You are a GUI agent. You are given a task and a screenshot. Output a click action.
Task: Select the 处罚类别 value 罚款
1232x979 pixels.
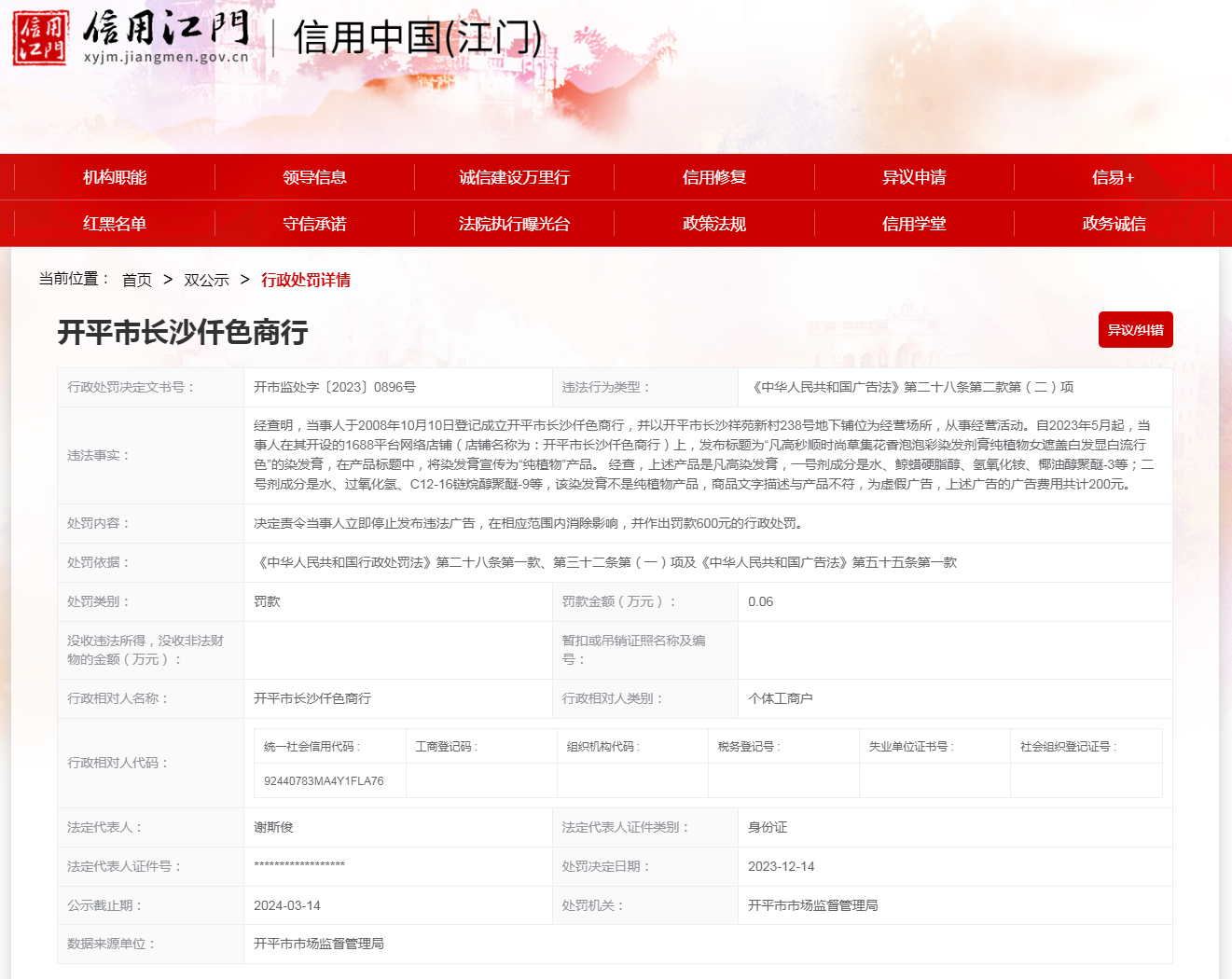267,601
